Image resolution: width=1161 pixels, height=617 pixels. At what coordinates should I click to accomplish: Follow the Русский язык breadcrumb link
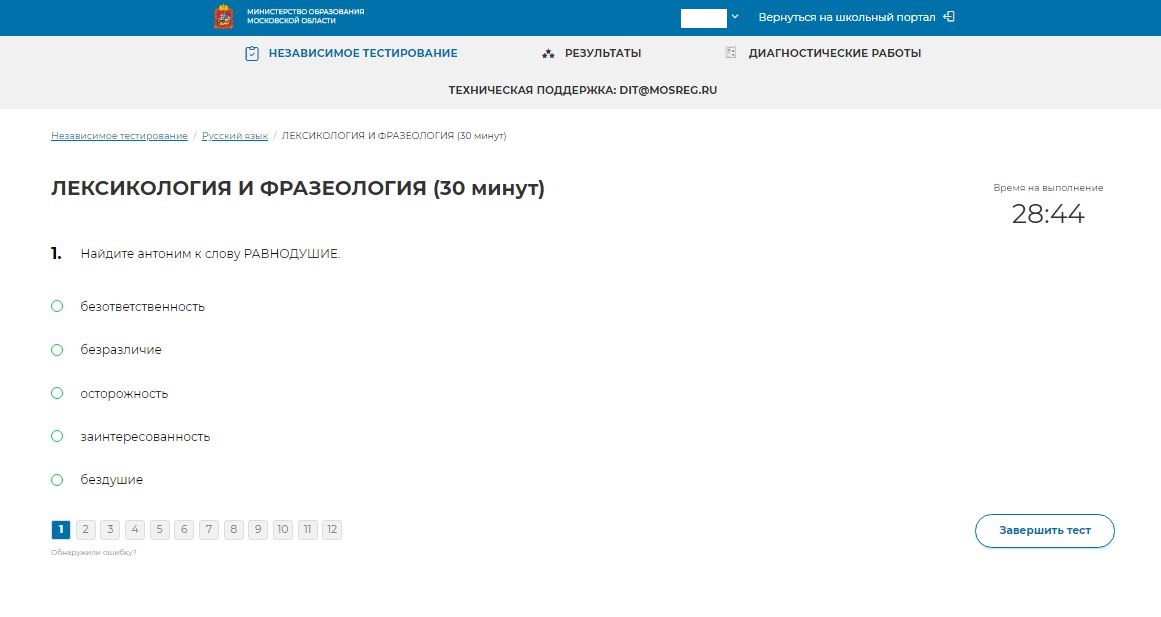[x=235, y=136]
